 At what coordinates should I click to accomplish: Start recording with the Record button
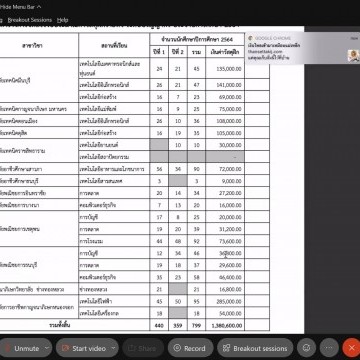pyautogui.click(x=190, y=348)
